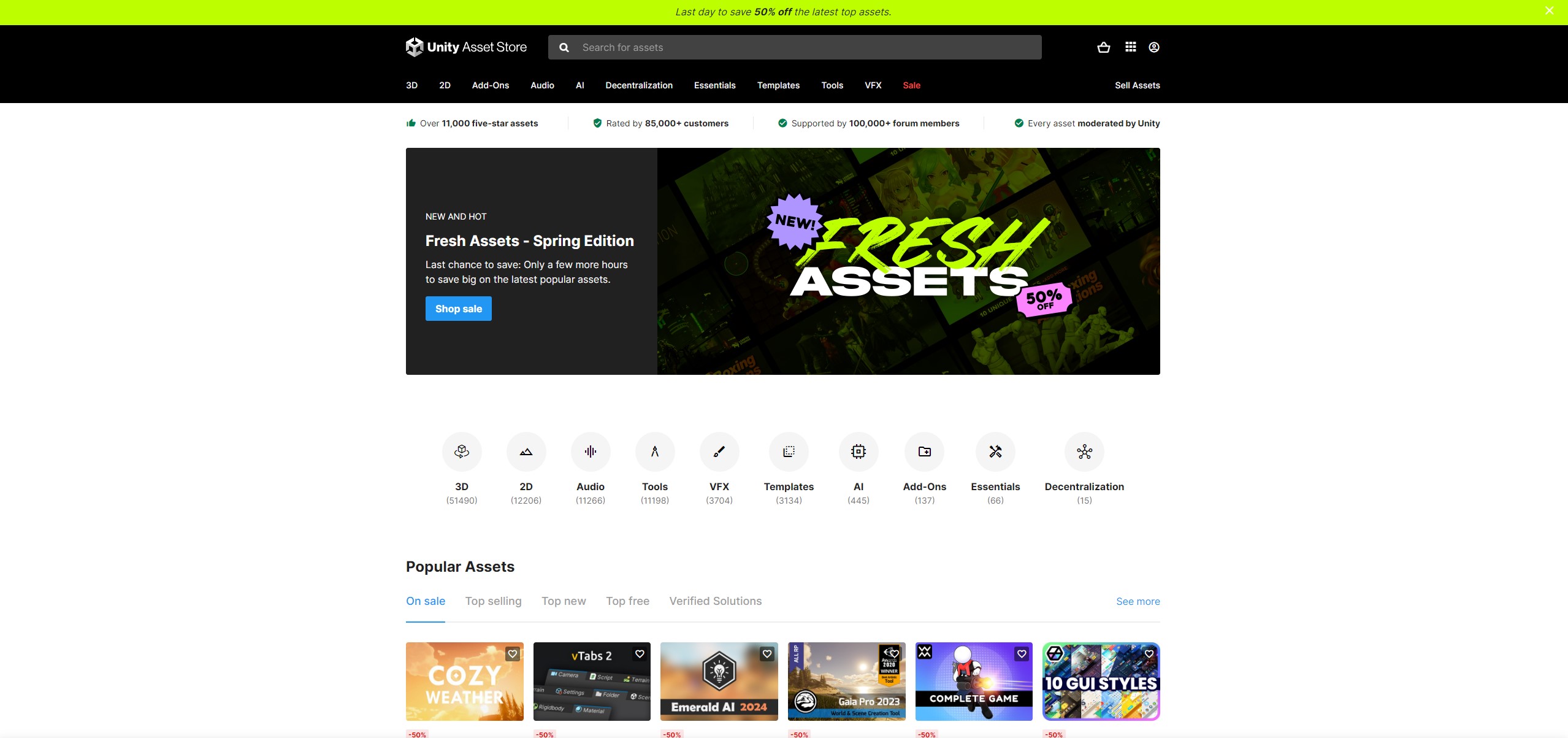Open the VFX category circle icon
The width and height of the screenshot is (1568, 738).
click(719, 452)
